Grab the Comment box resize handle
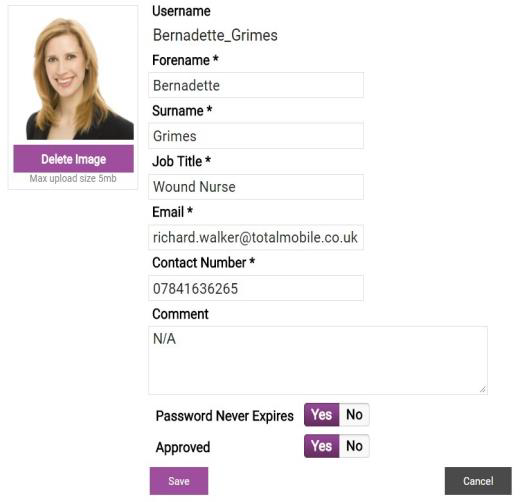 [x=483, y=389]
